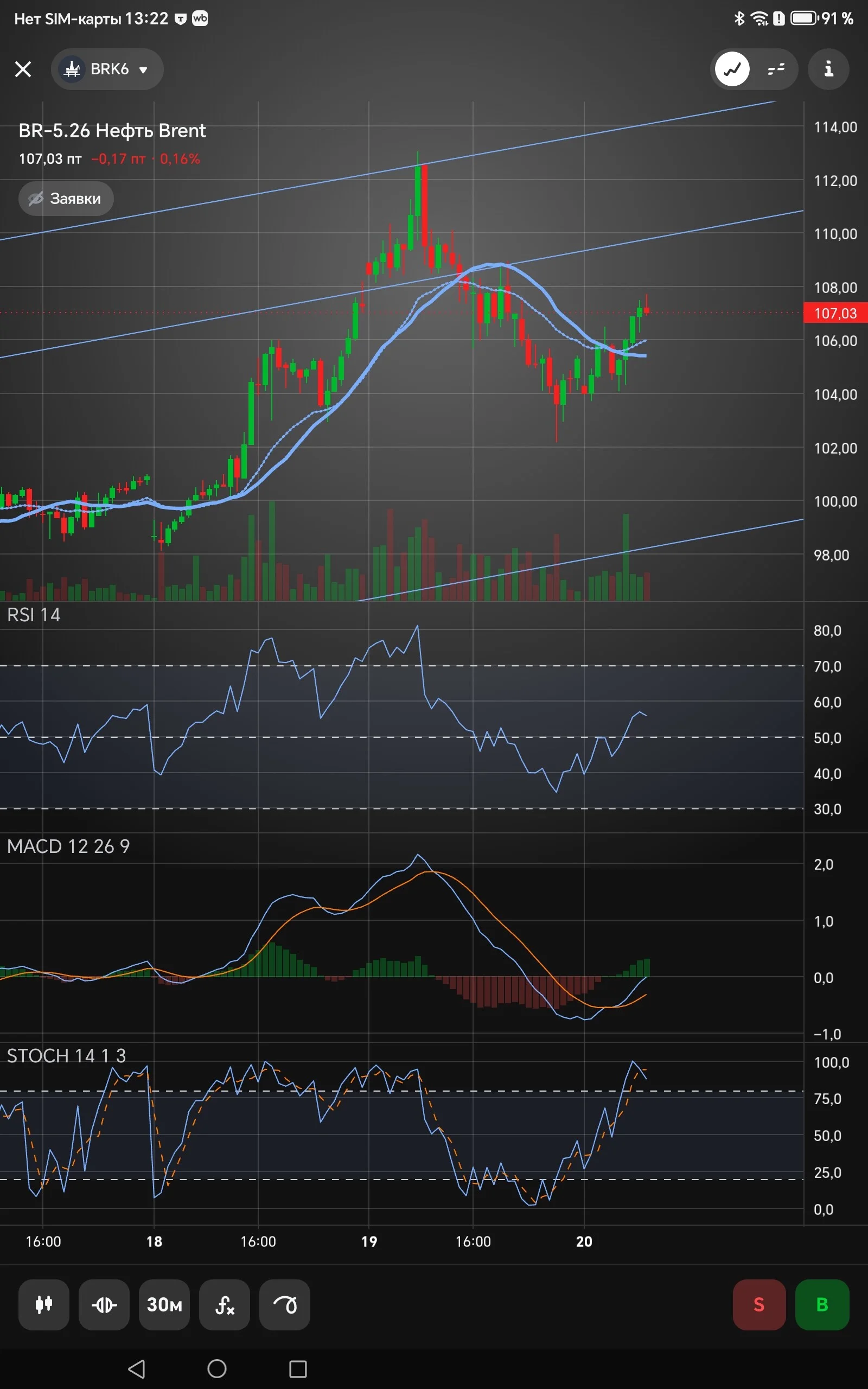
Task: Open the instrument info icon
Action: tap(828, 69)
